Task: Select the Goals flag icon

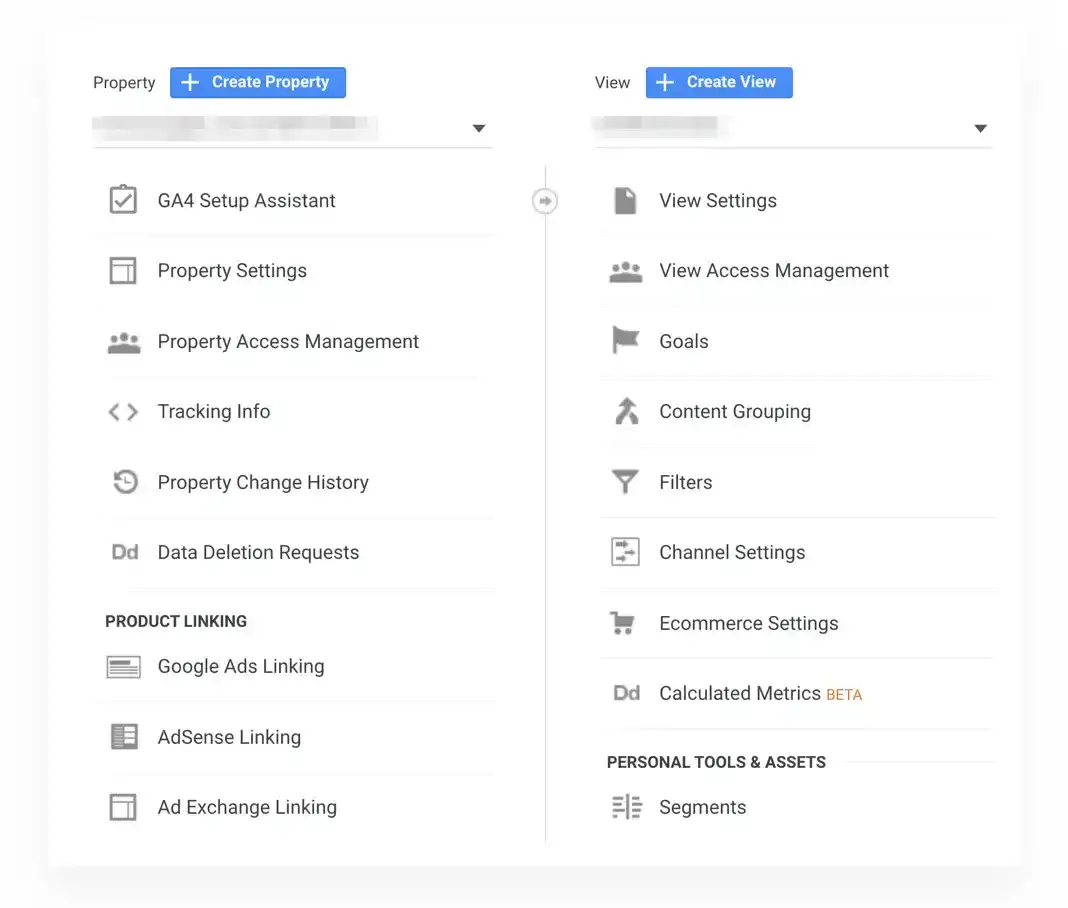Action: 625,340
